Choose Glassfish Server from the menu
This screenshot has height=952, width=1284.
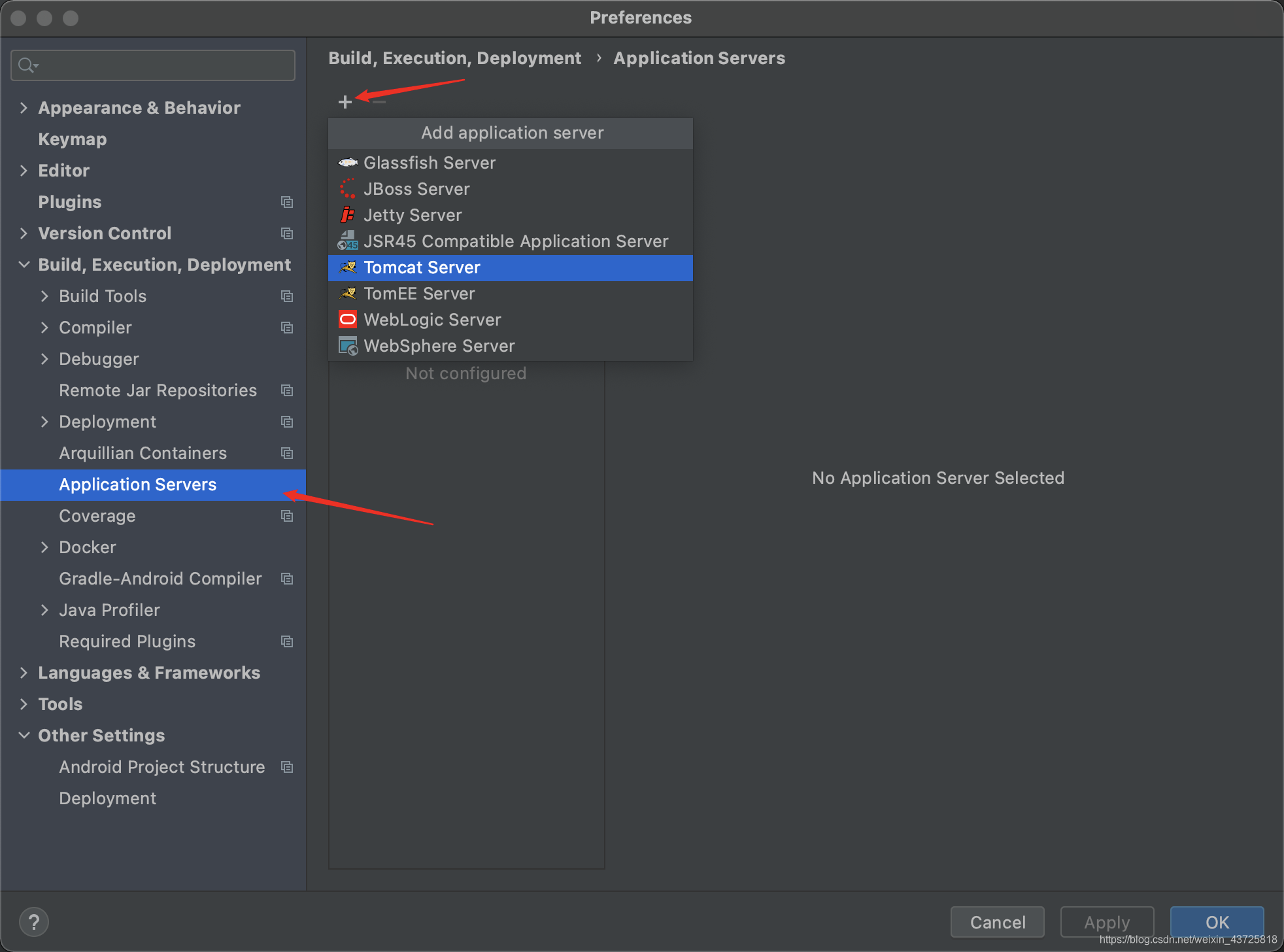click(511, 163)
